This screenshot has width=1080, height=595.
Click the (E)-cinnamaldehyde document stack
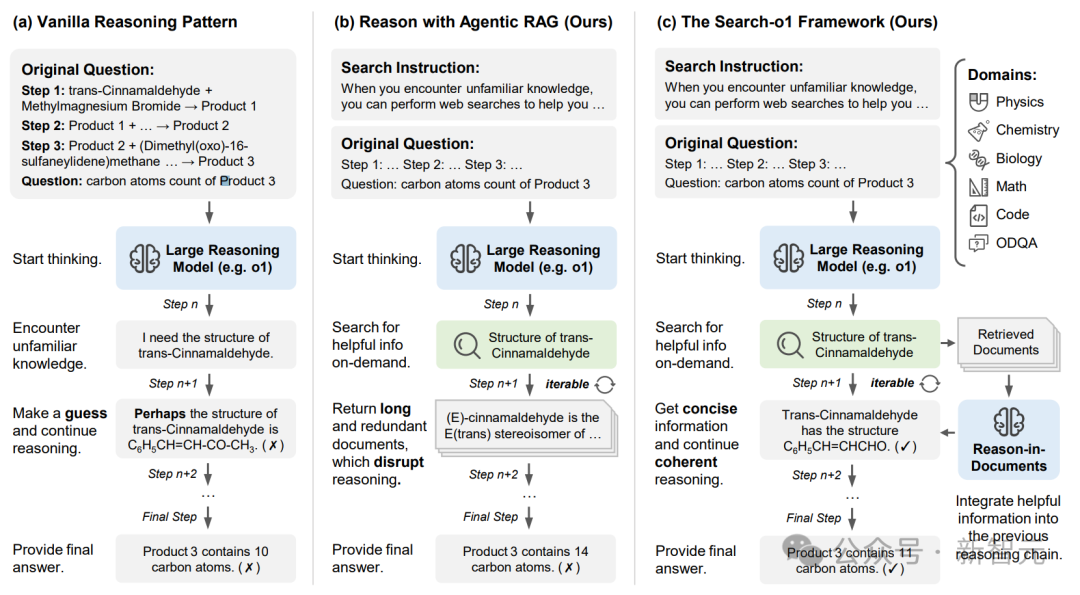pos(526,428)
